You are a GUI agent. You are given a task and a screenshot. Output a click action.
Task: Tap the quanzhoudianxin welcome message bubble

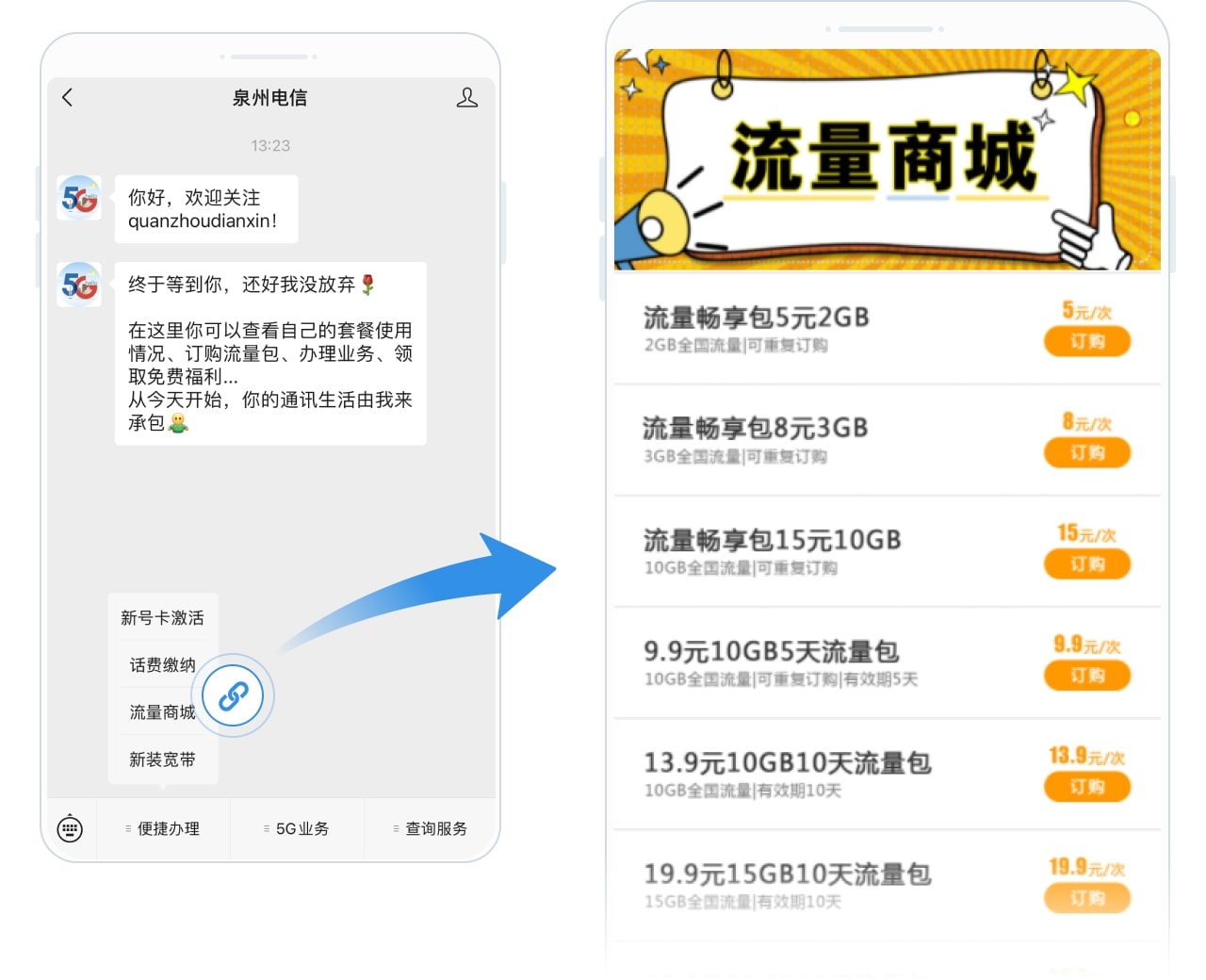(x=206, y=209)
